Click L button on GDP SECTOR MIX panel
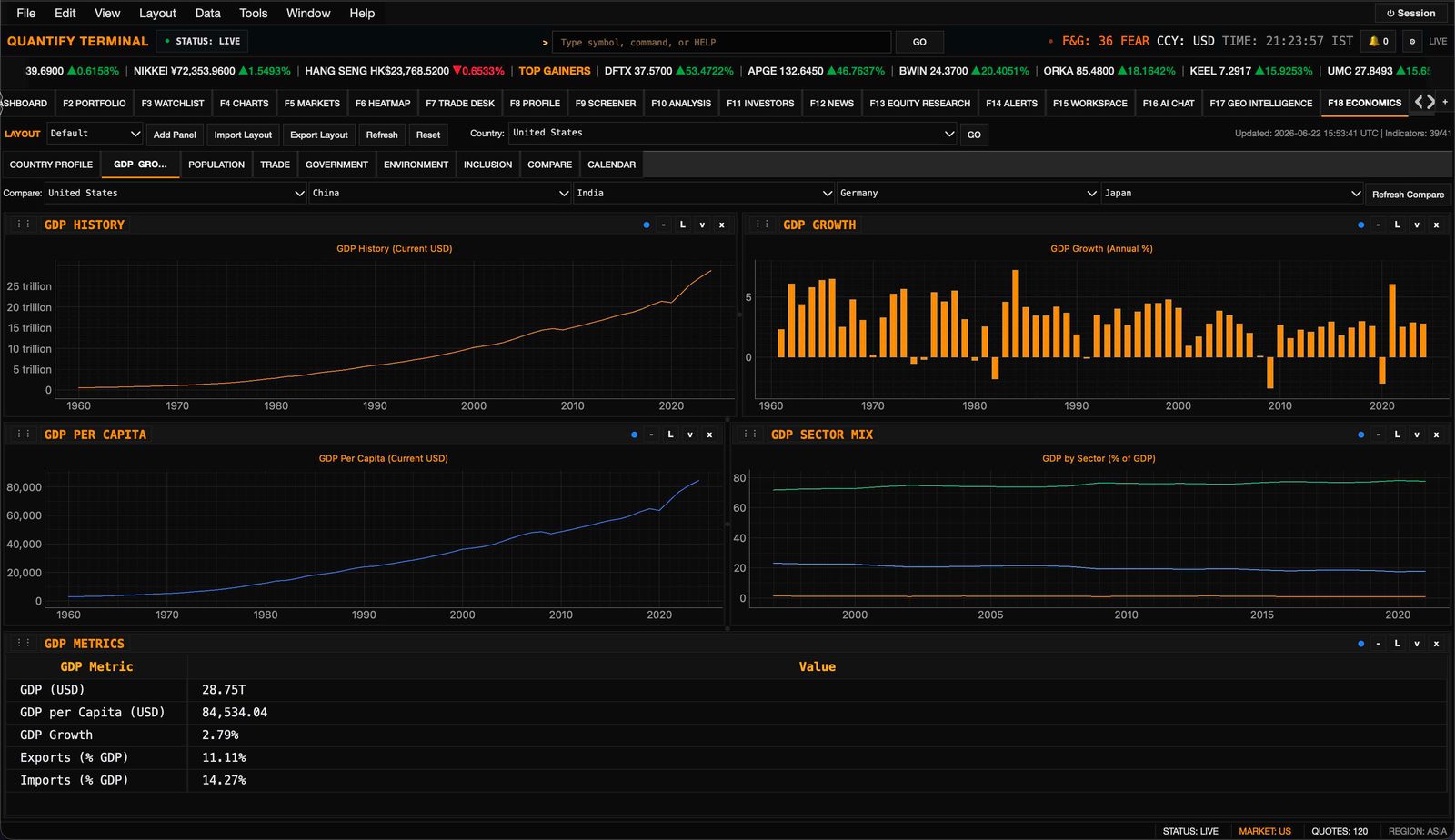The image size is (1455, 840). tap(1398, 435)
